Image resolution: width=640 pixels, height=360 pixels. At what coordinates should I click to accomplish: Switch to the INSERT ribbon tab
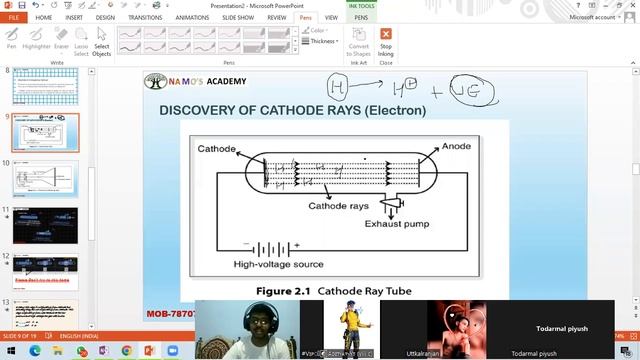(74, 18)
